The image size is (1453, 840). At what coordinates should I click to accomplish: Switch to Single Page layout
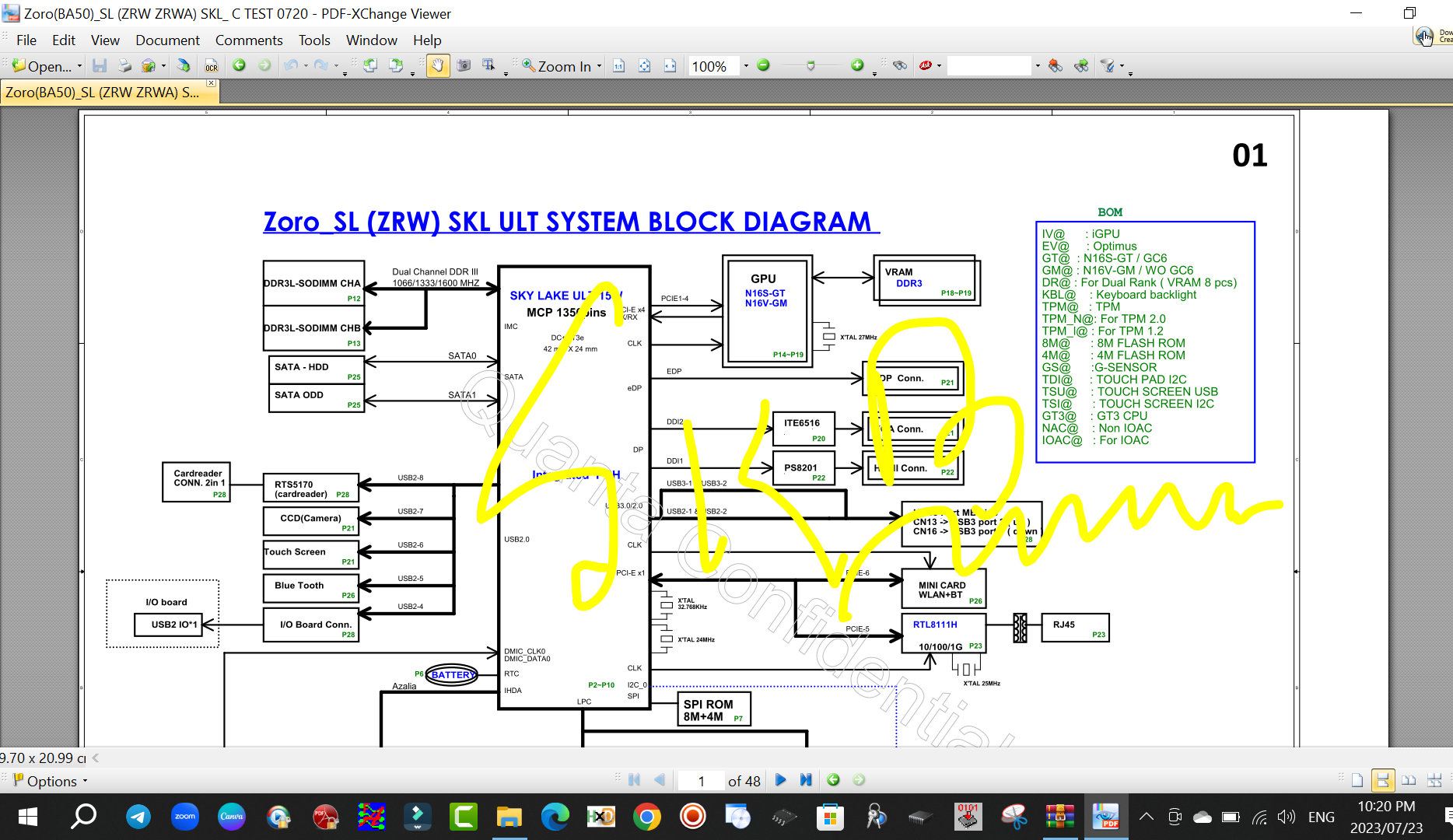[1357, 780]
